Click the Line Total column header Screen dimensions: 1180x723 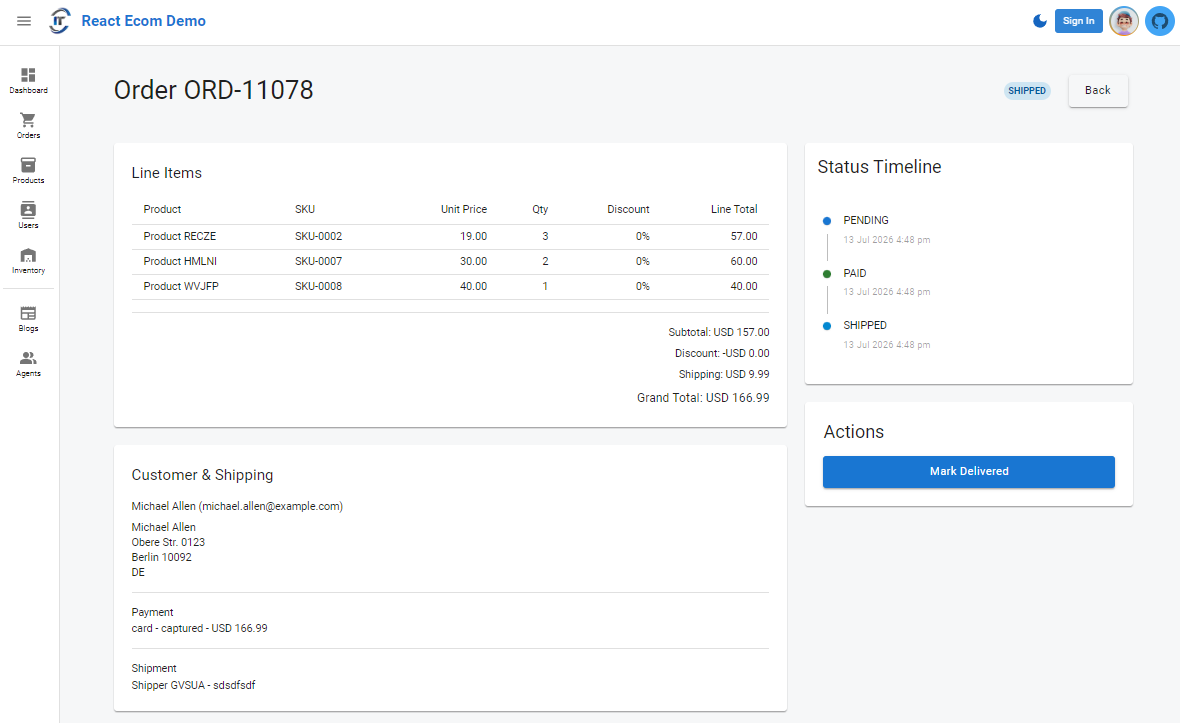(734, 209)
